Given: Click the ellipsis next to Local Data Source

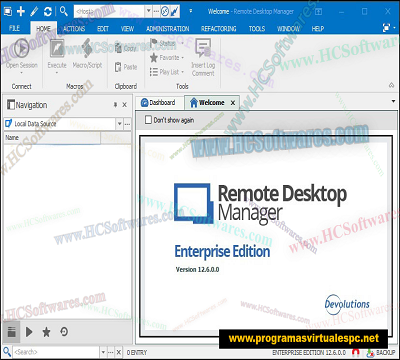Looking at the screenshot, I should 127,124.
